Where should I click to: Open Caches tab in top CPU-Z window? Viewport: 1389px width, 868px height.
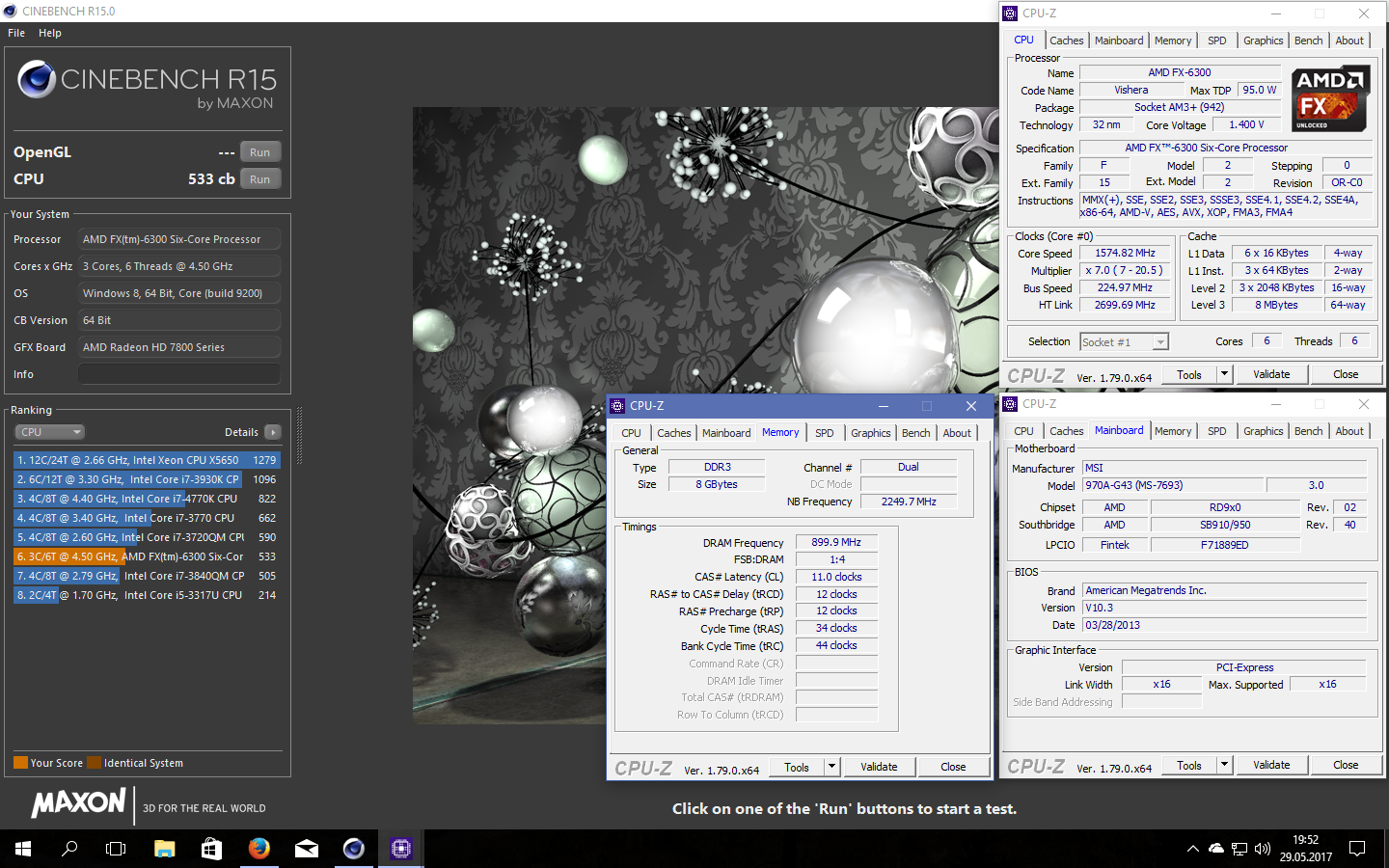click(1067, 41)
